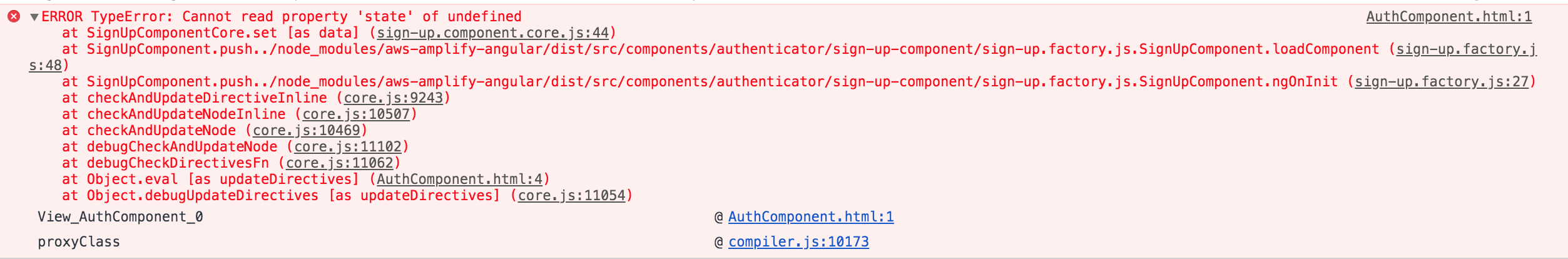Open the compiler.js:10173 link

798,242
